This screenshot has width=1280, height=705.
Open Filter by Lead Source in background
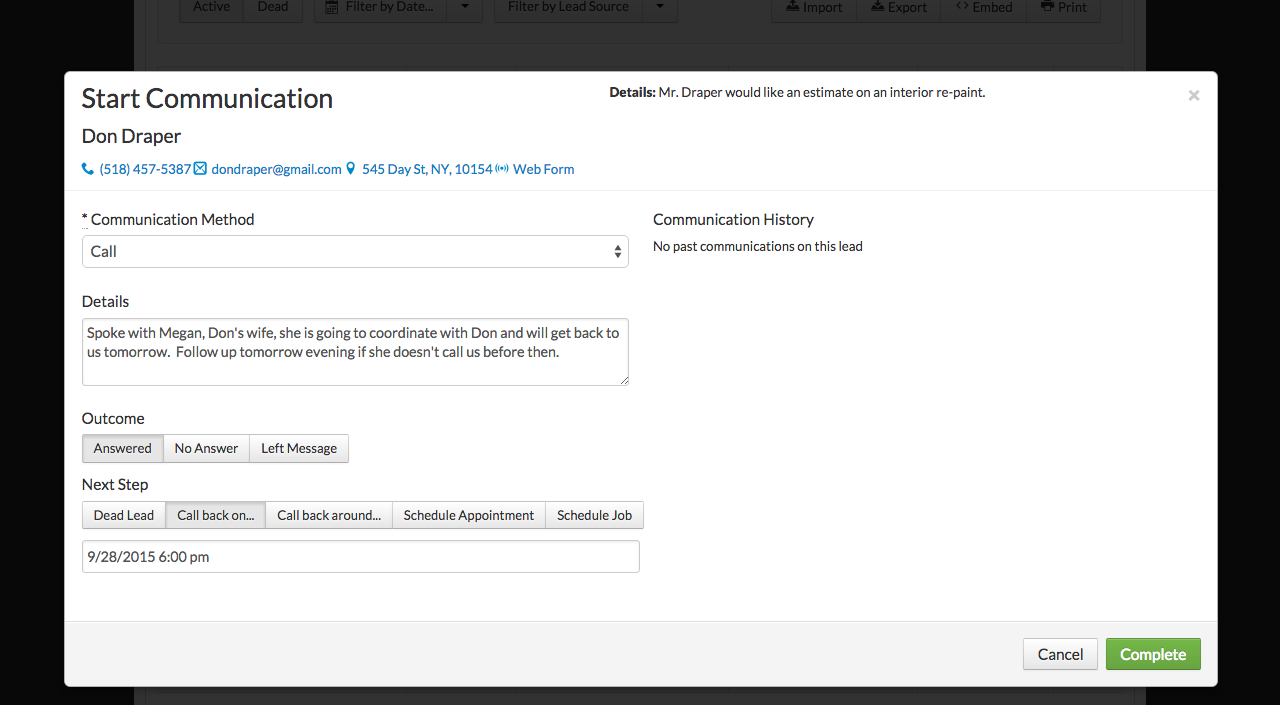click(x=568, y=8)
